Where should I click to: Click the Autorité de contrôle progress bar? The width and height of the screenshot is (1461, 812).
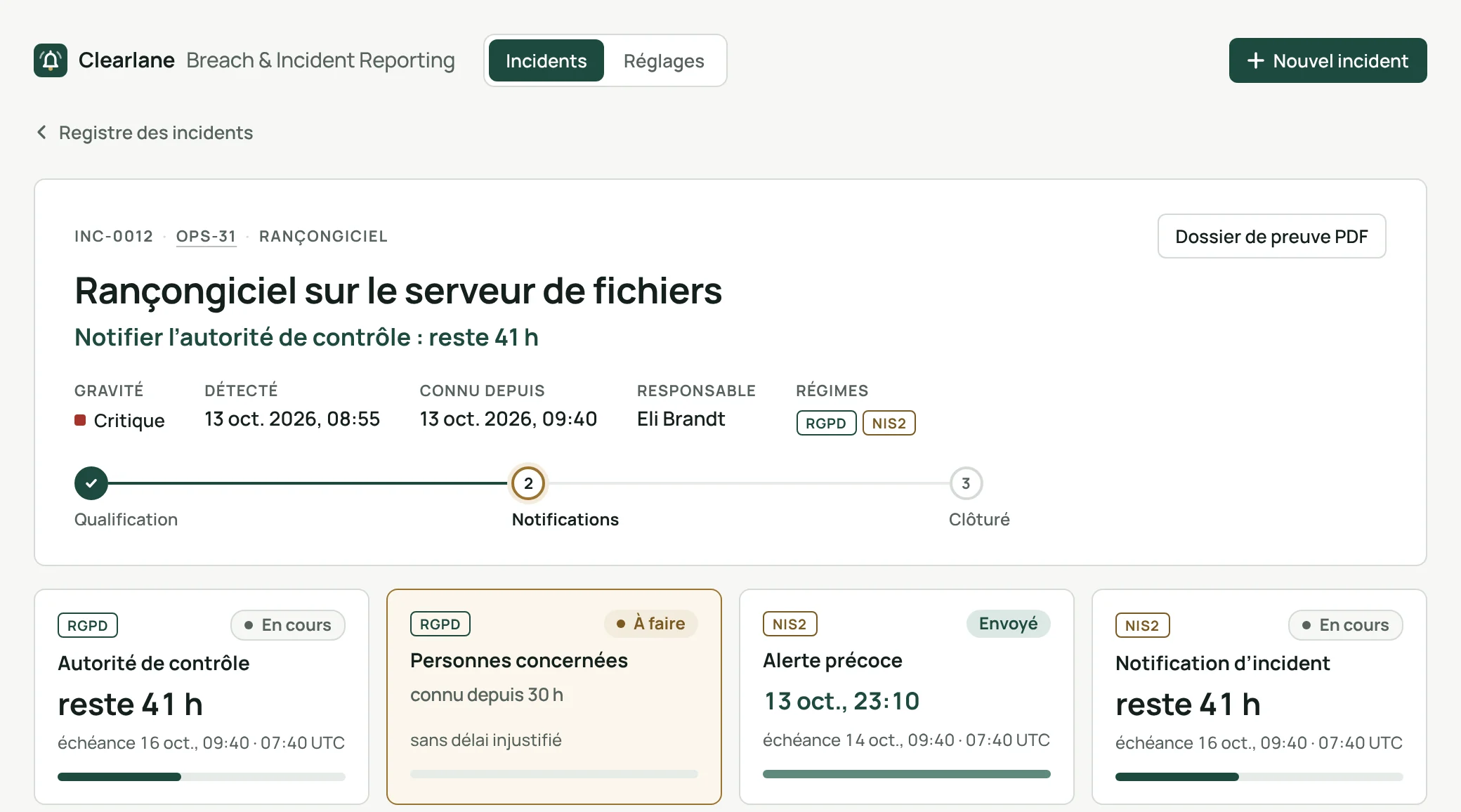click(x=202, y=777)
